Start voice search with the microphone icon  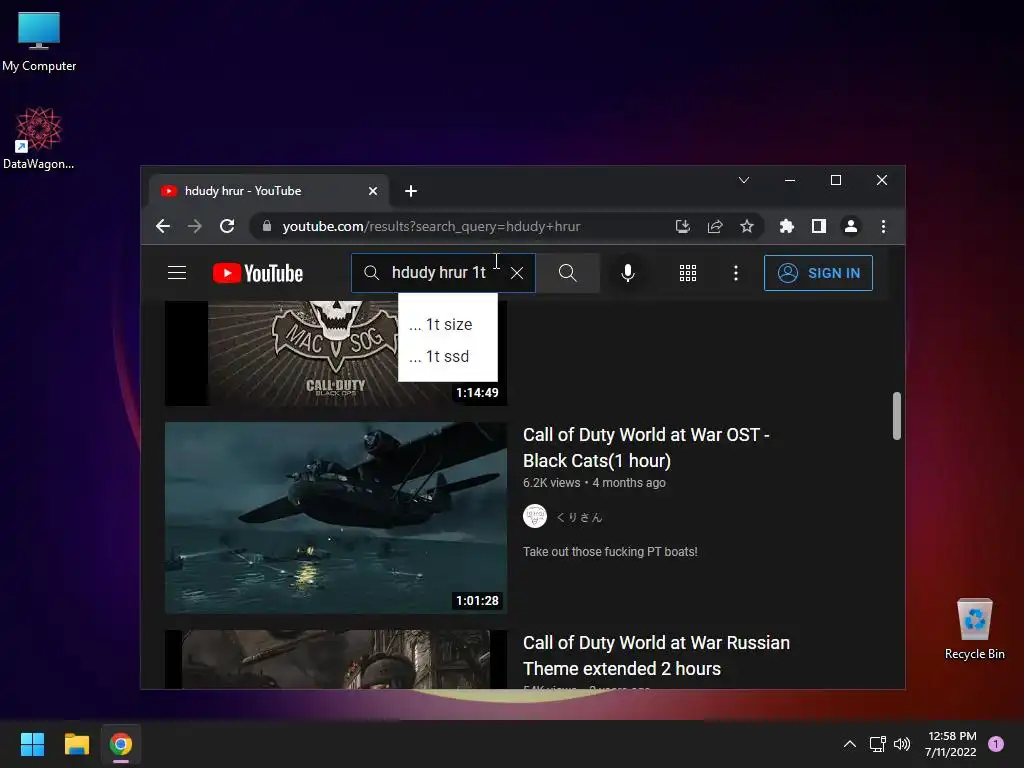click(628, 273)
